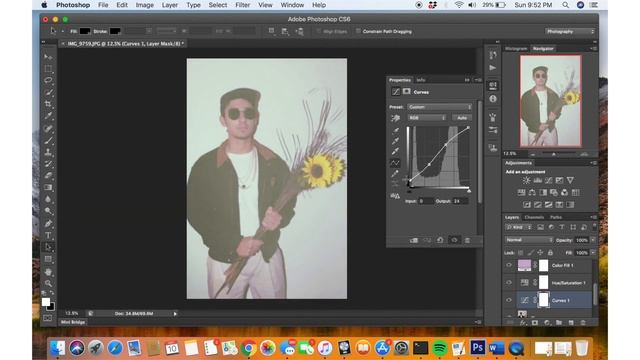Select the Brush tool
Screen dimensions: 640x360
(x=48, y=140)
